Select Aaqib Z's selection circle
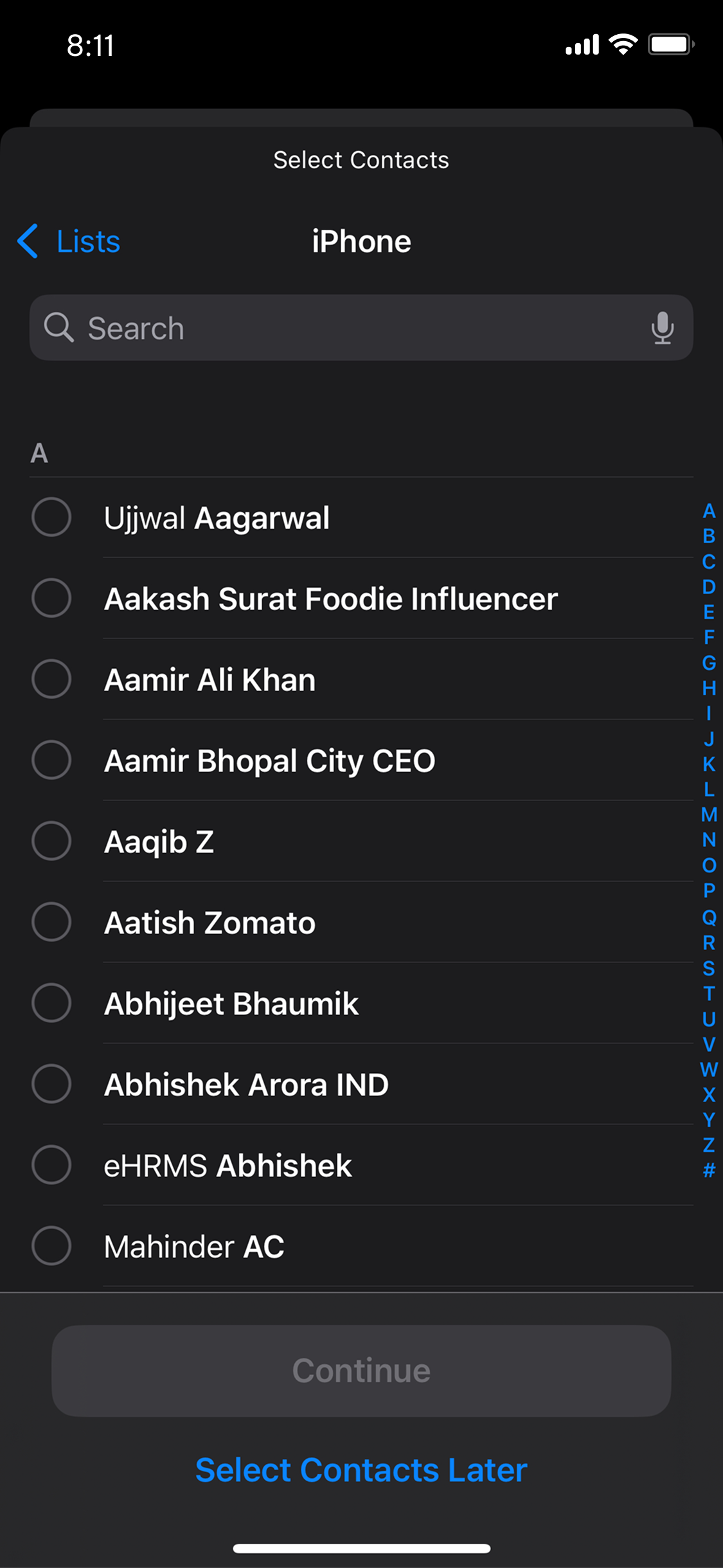 pos(51,842)
